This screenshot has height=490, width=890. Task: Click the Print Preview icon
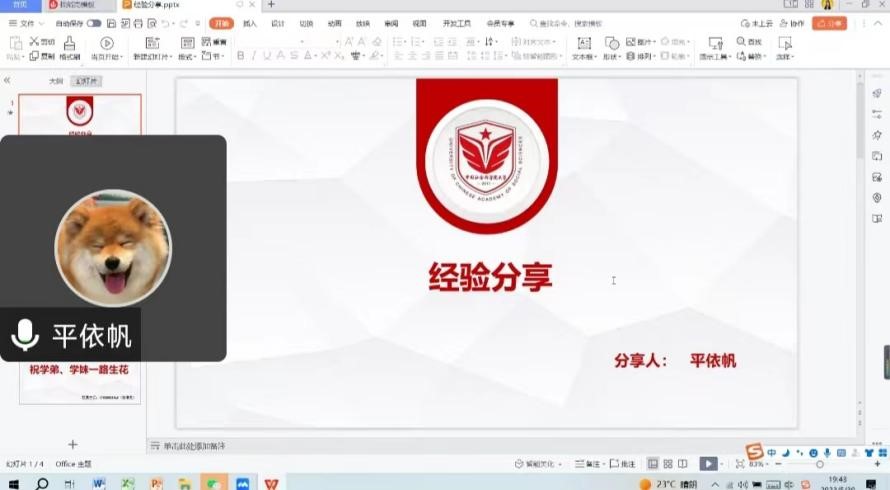152,23
